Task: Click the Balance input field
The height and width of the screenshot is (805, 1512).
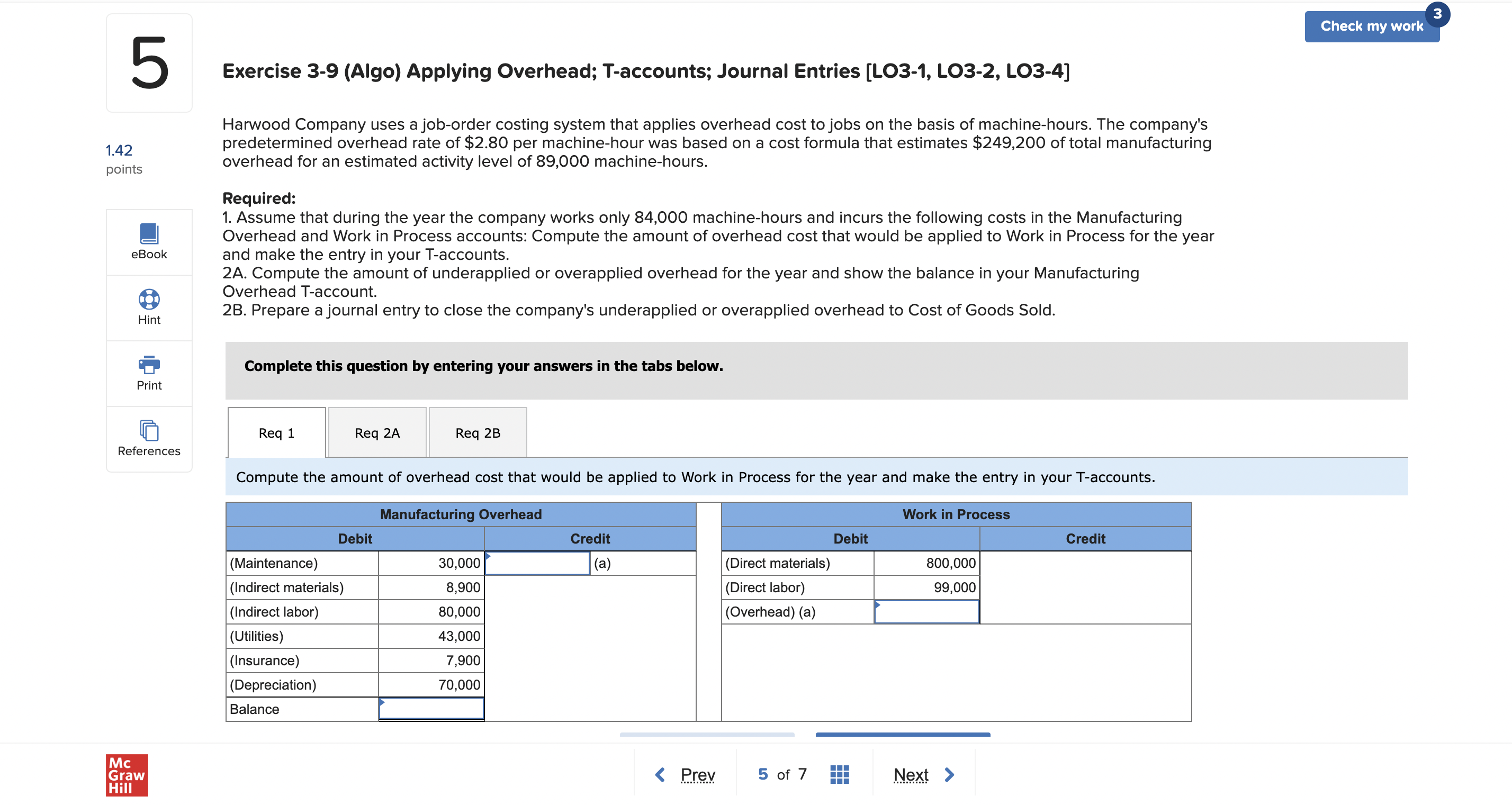Action: point(431,709)
